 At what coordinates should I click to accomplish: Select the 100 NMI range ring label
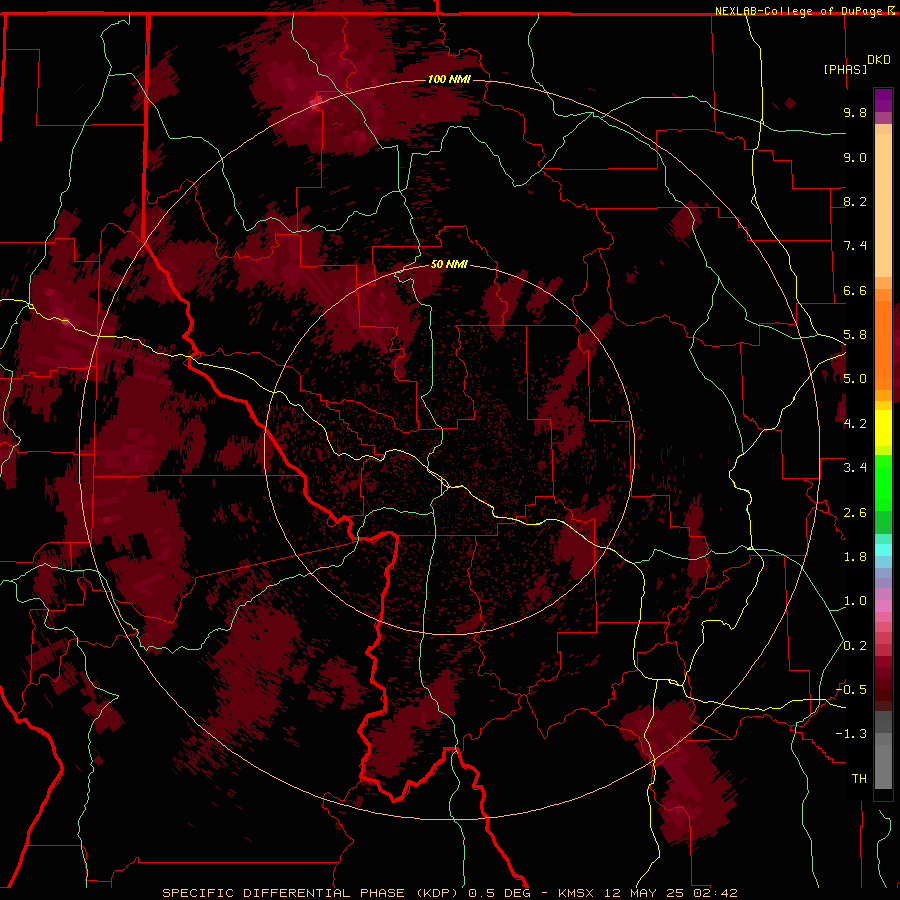pos(449,79)
